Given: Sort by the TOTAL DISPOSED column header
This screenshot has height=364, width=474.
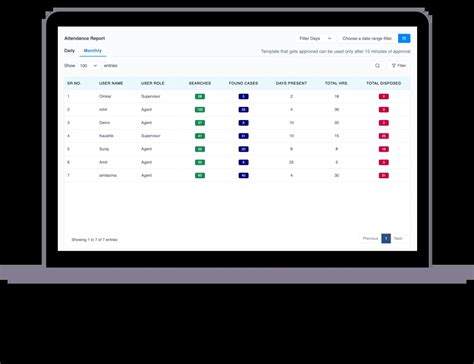Looking at the screenshot, I should [x=384, y=83].
